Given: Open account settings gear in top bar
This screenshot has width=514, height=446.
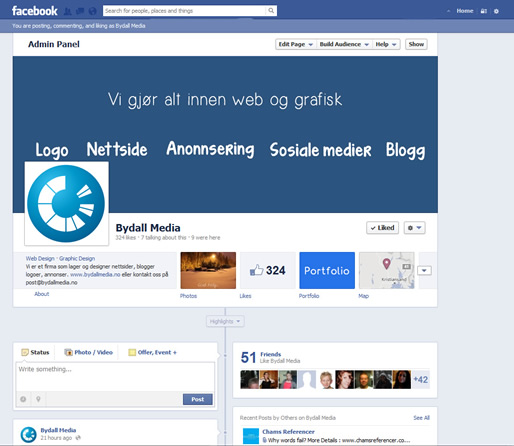Looking at the screenshot, I should 496,11.
